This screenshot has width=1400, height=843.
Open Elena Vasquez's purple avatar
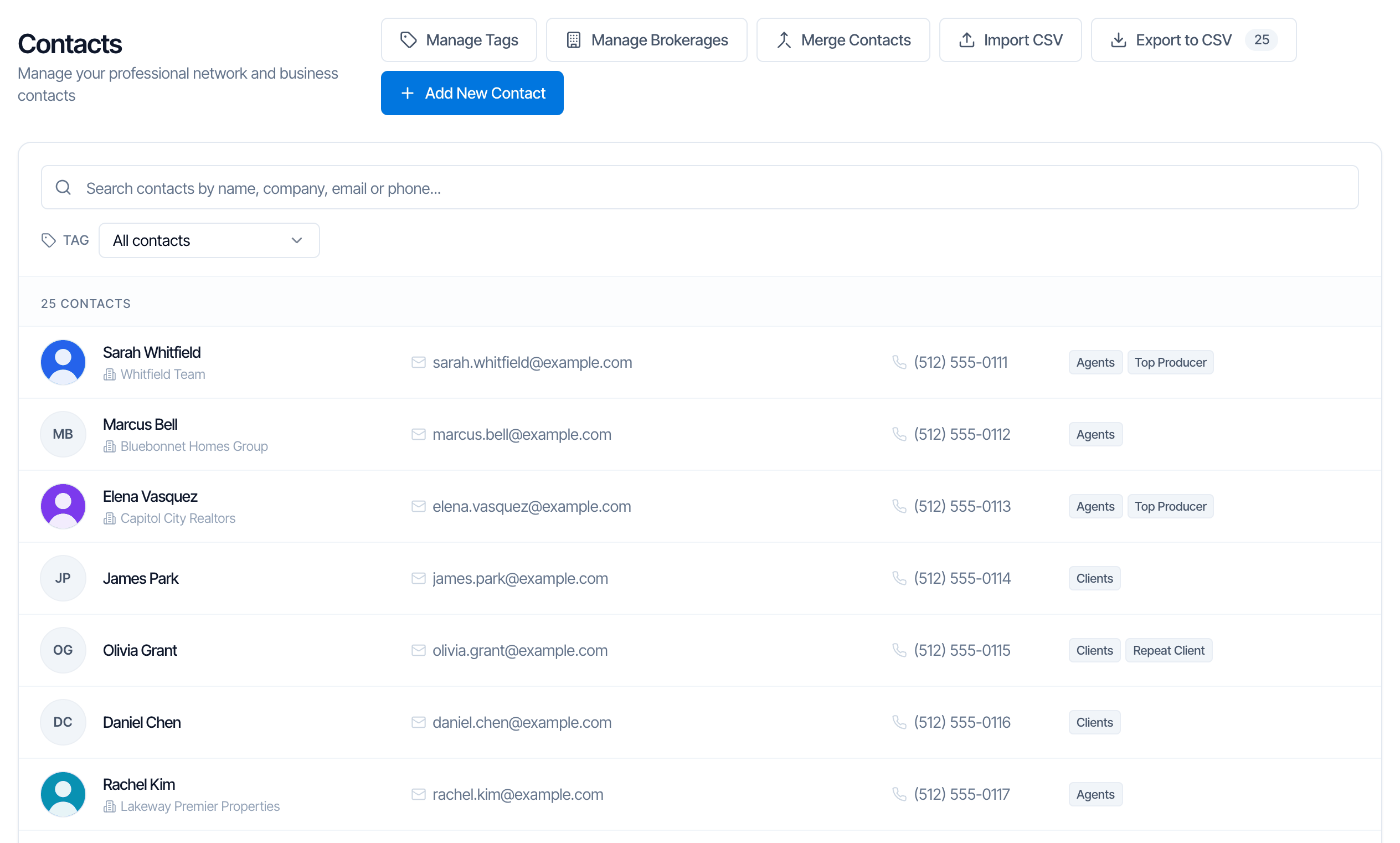63,506
